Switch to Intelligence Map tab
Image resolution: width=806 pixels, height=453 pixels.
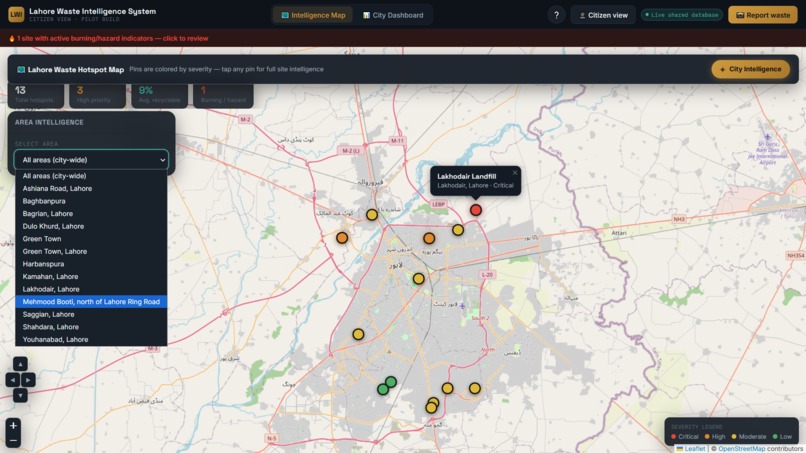point(313,15)
